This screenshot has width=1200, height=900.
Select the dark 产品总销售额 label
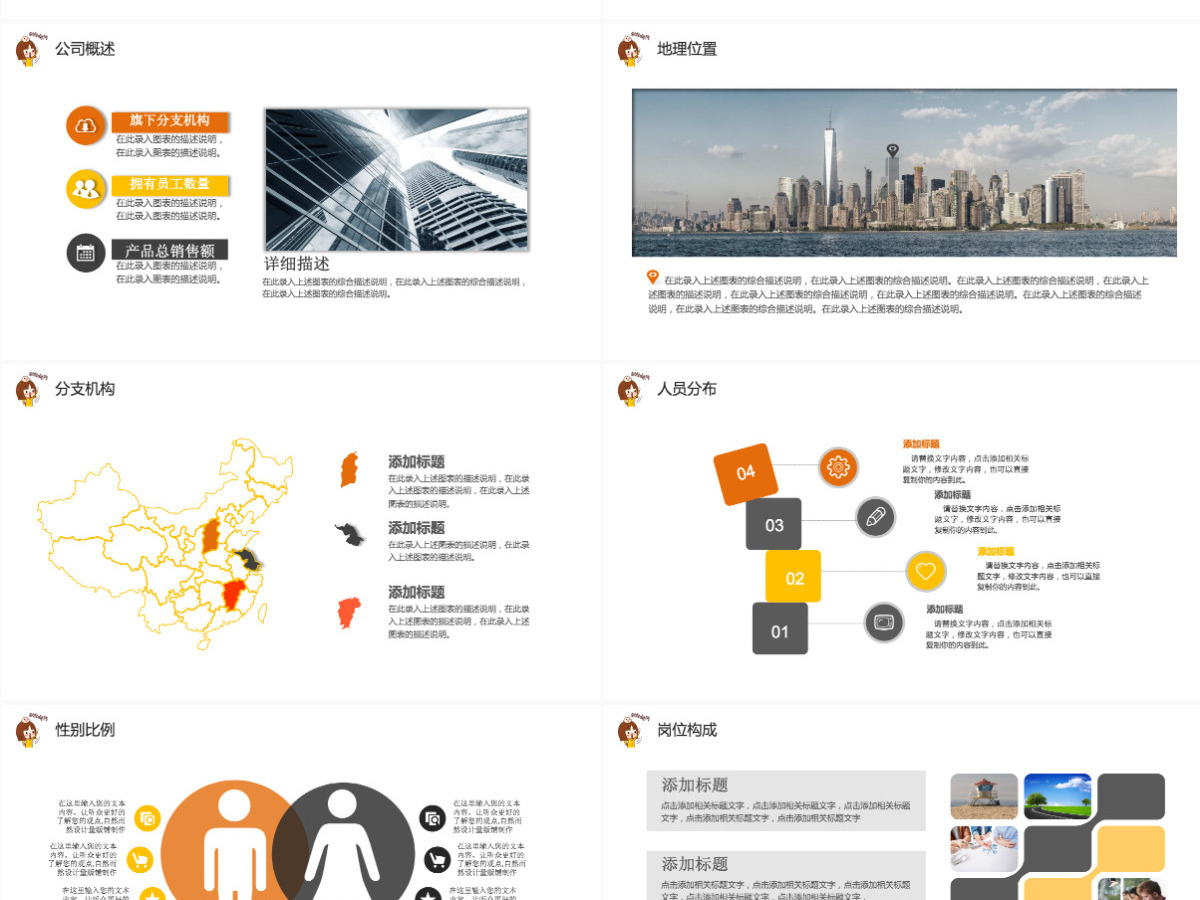pos(170,250)
